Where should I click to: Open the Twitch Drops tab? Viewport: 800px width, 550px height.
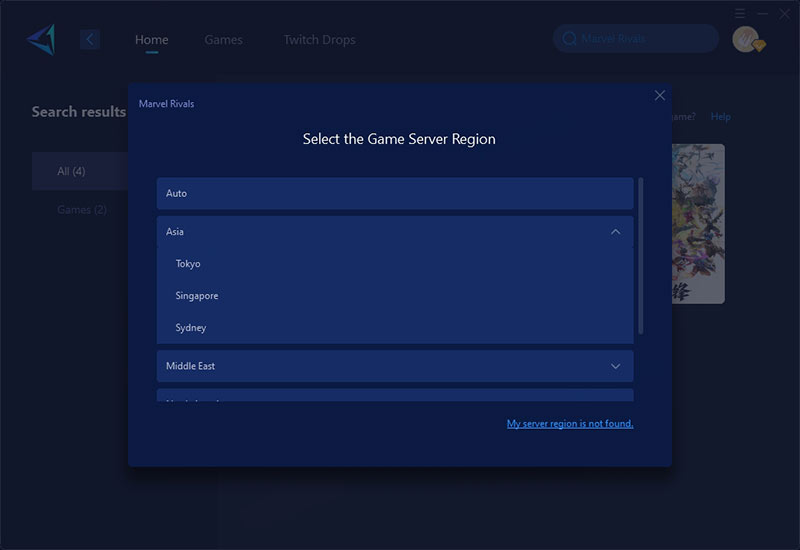(x=319, y=40)
